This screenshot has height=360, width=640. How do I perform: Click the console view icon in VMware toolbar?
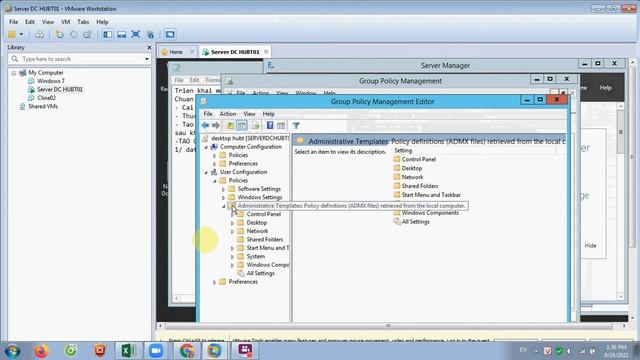170,35
